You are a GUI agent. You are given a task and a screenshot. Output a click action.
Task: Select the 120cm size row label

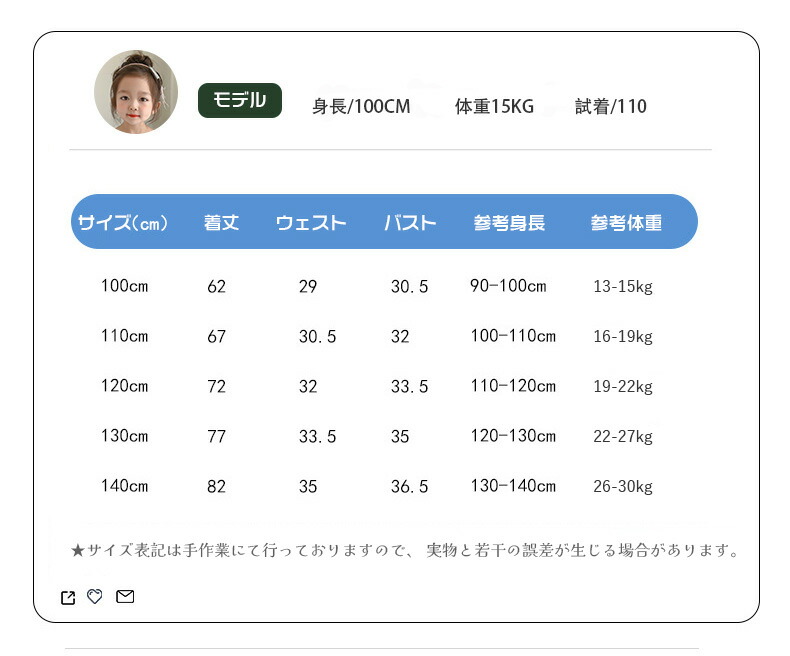point(124,386)
